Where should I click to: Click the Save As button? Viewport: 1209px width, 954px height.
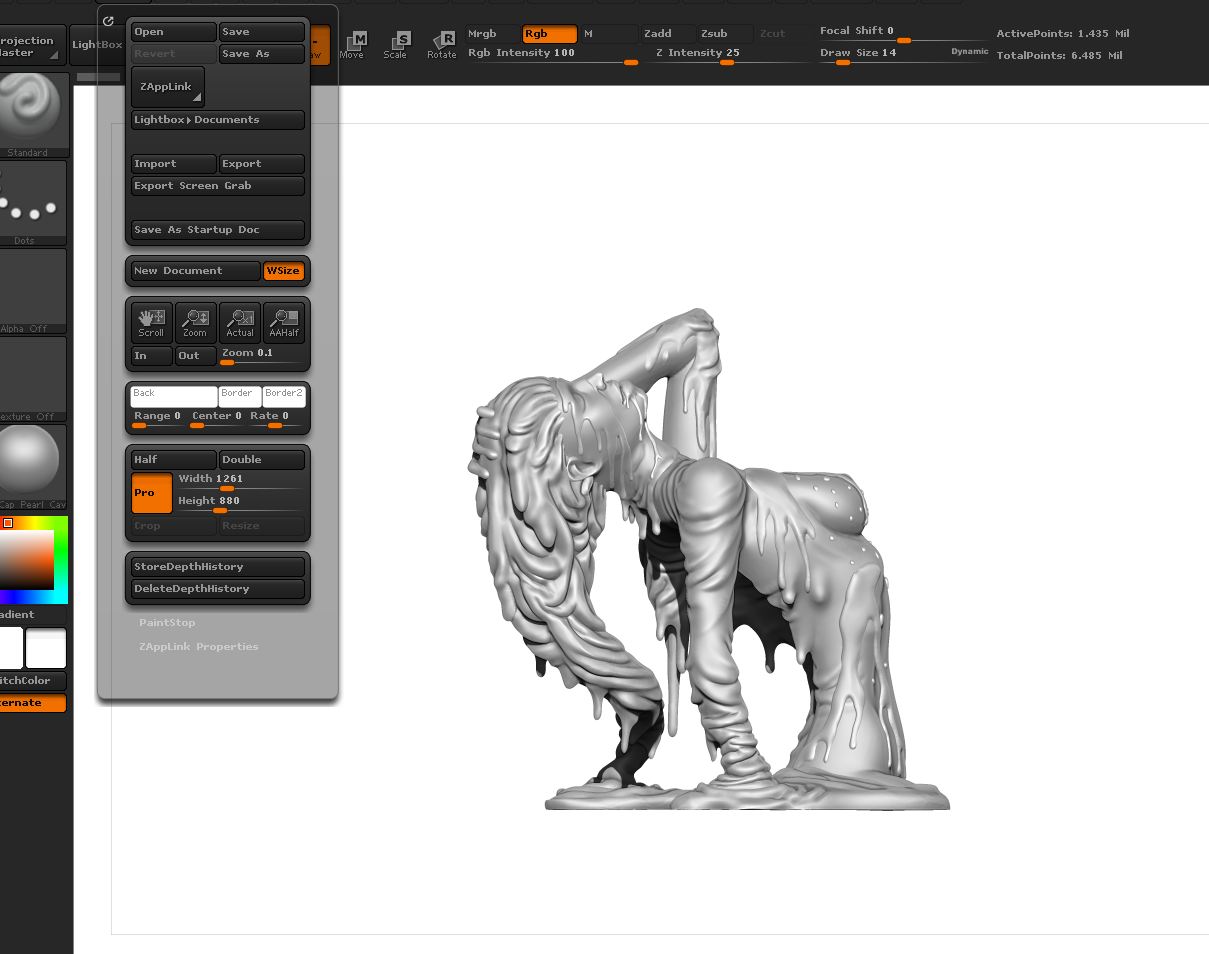[x=262, y=54]
